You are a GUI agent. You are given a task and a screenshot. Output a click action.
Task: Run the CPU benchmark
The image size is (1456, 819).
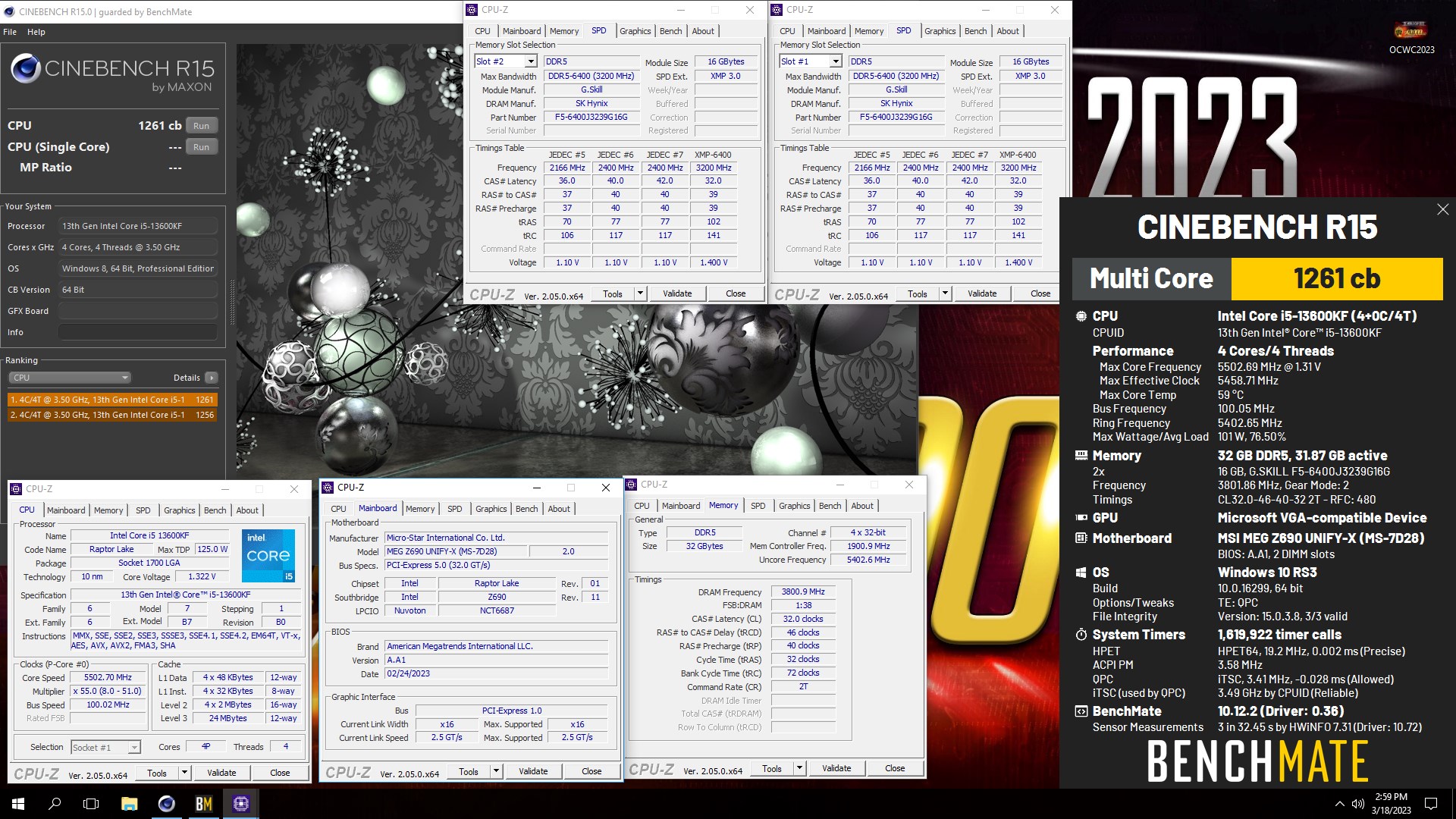[x=201, y=126]
